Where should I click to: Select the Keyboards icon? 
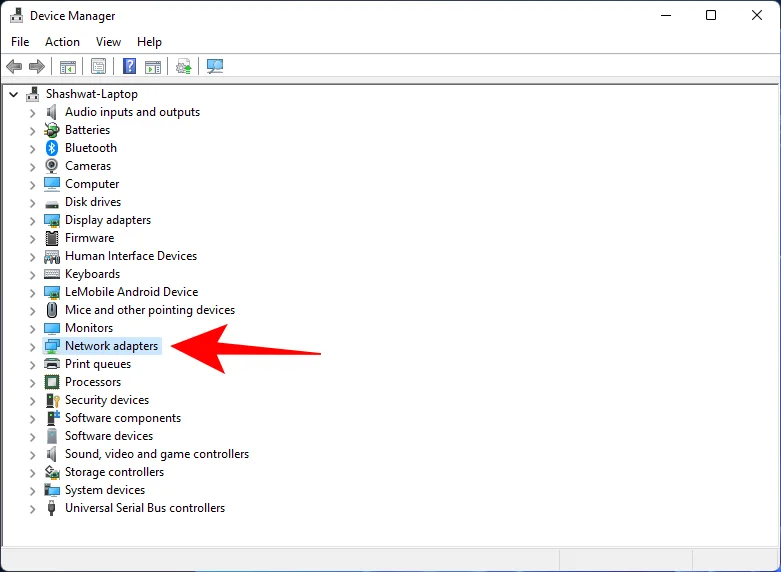point(52,274)
